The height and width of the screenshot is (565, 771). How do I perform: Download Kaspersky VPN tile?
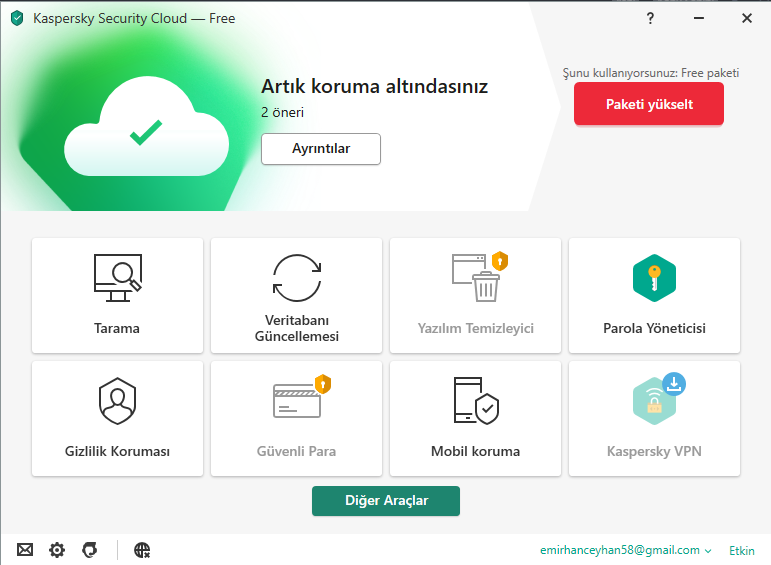[654, 418]
